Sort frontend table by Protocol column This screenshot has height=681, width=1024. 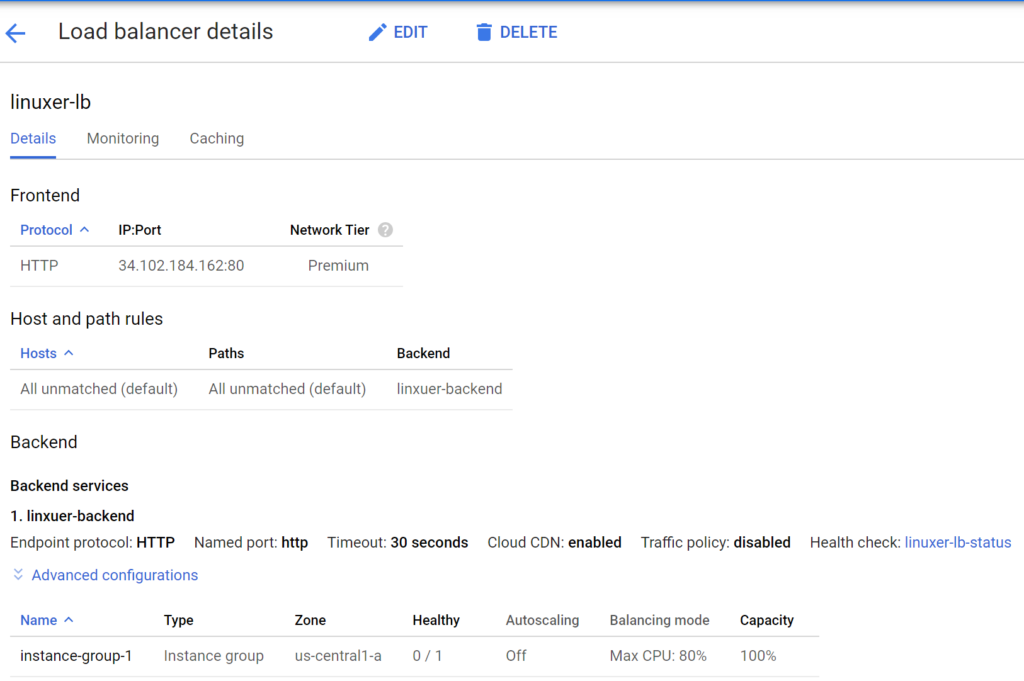(46, 230)
